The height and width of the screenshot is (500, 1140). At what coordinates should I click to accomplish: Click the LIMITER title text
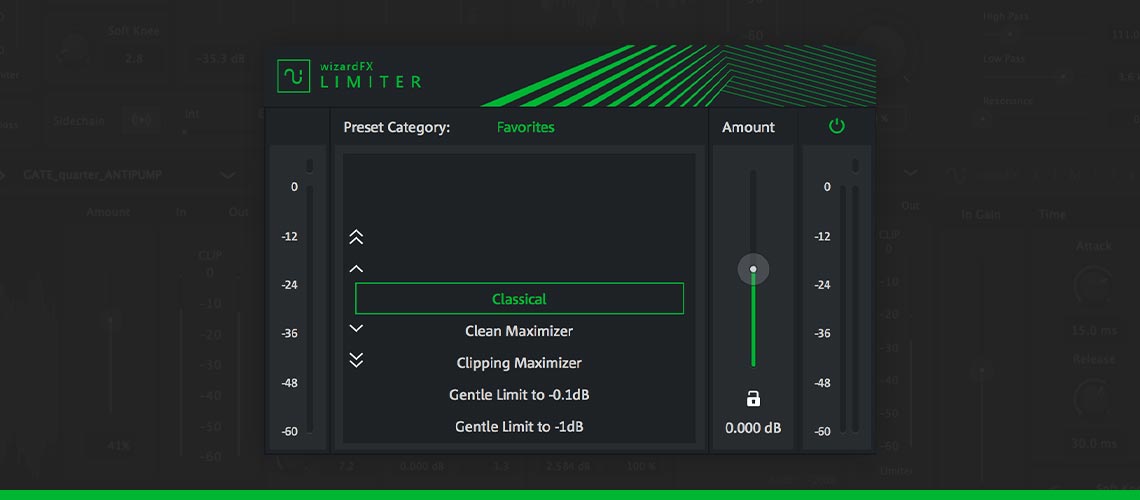pyautogui.click(x=371, y=82)
